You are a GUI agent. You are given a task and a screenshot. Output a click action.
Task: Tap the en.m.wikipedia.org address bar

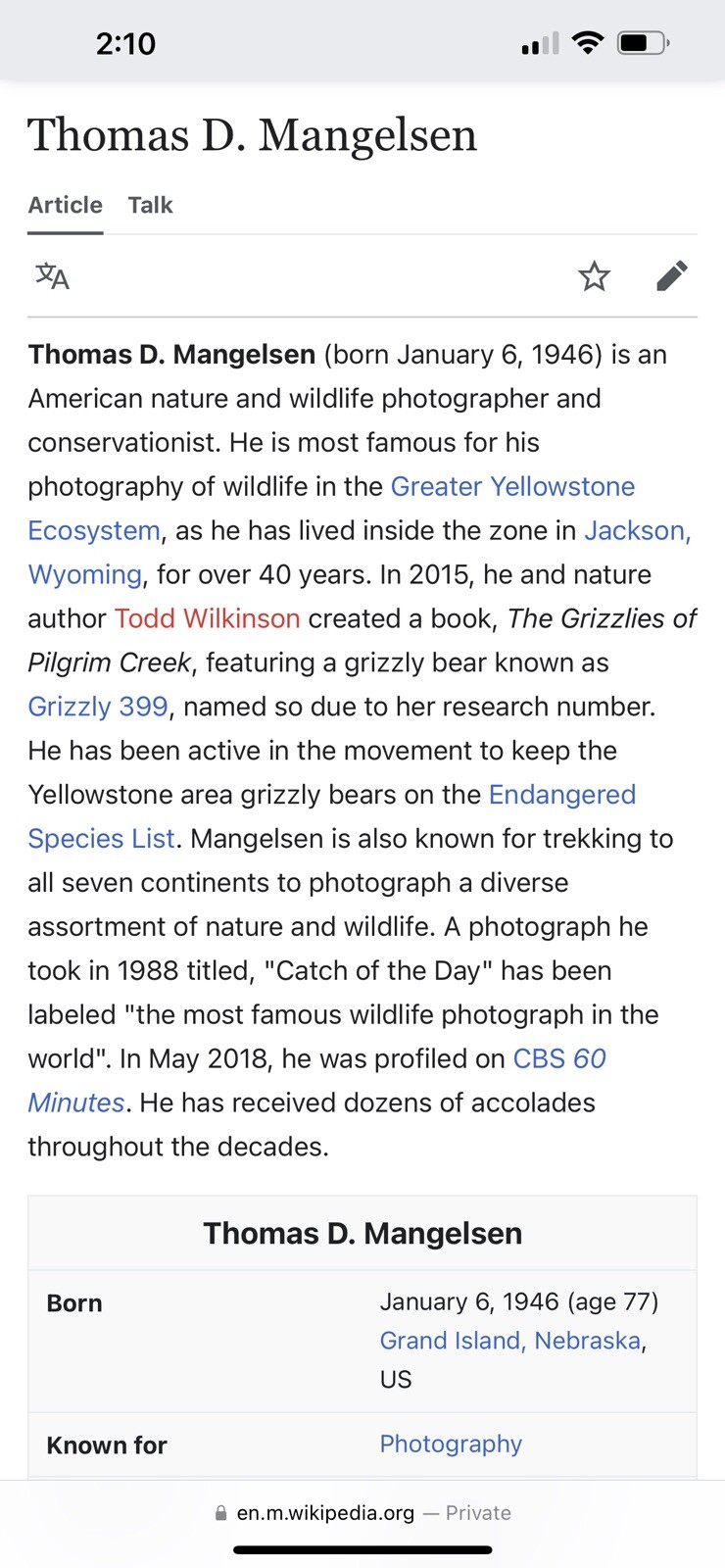tap(362, 1513)
